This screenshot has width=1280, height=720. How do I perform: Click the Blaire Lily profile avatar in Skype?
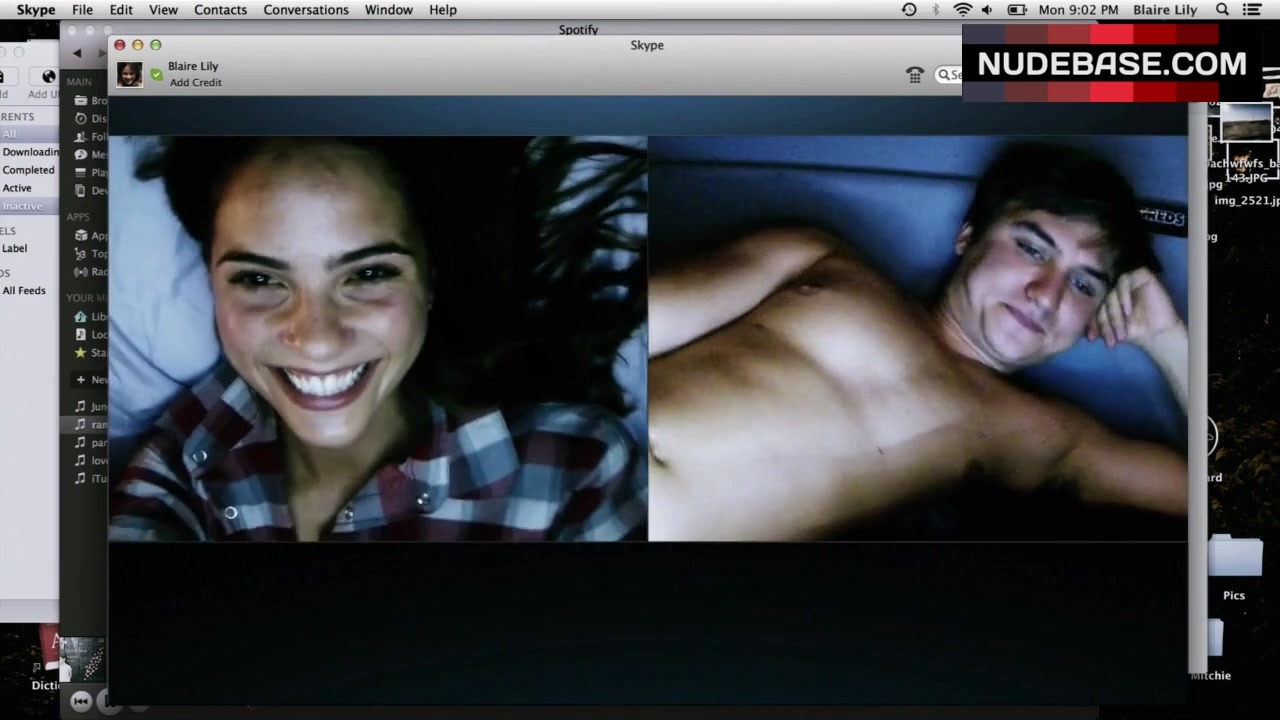(x=129, y=74)
